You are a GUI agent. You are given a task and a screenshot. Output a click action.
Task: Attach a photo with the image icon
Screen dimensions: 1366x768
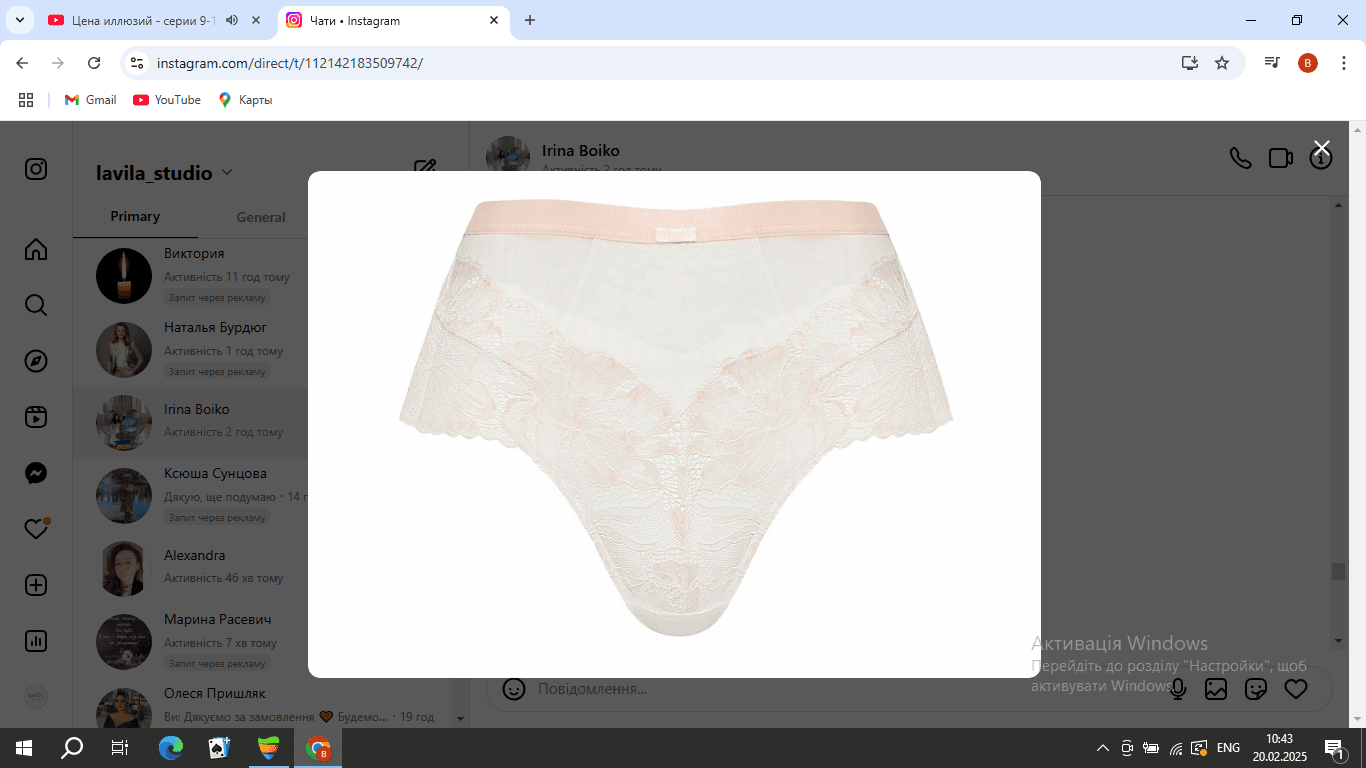coord(1216,689)
